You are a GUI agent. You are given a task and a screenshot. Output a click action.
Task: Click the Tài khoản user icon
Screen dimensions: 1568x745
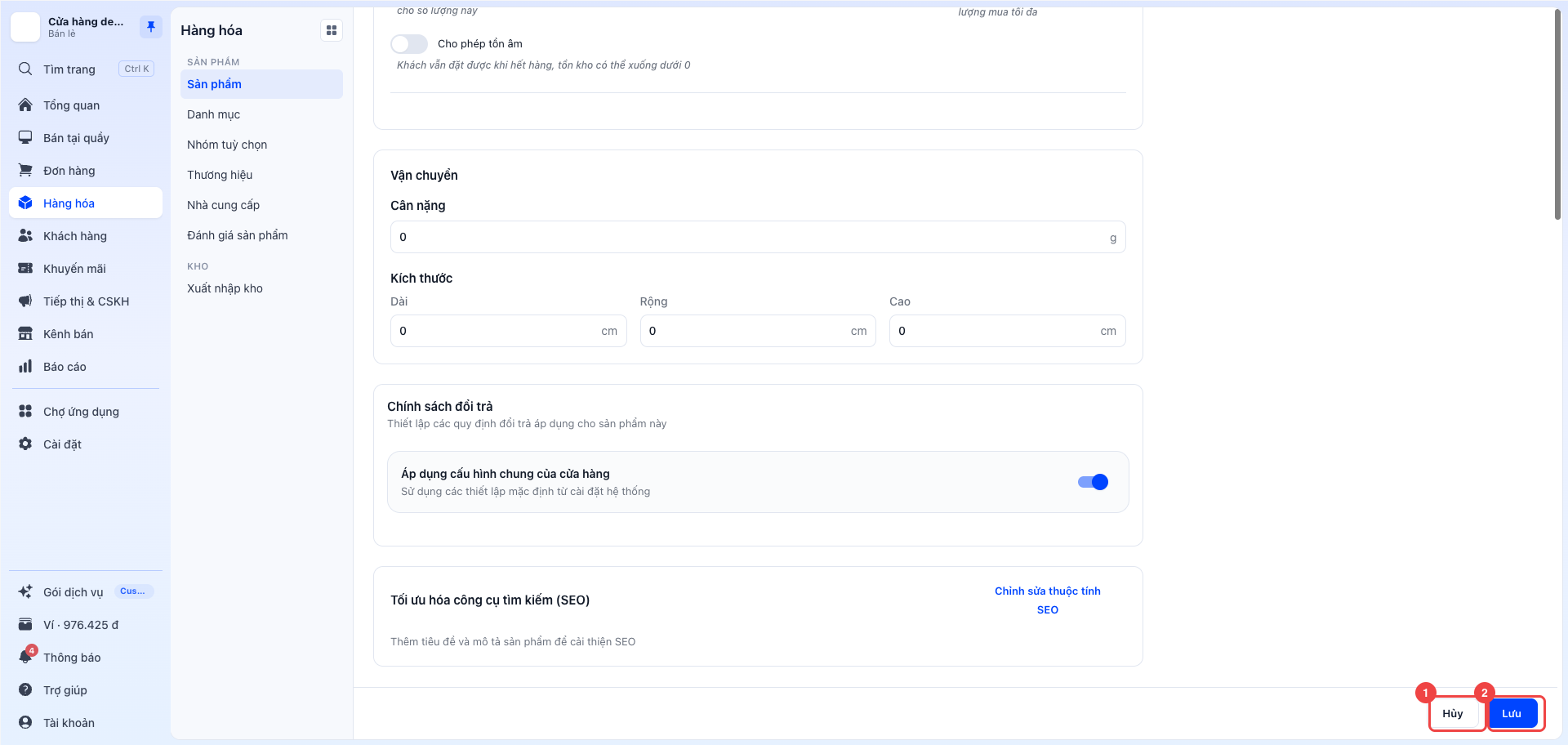click(25, 723)
